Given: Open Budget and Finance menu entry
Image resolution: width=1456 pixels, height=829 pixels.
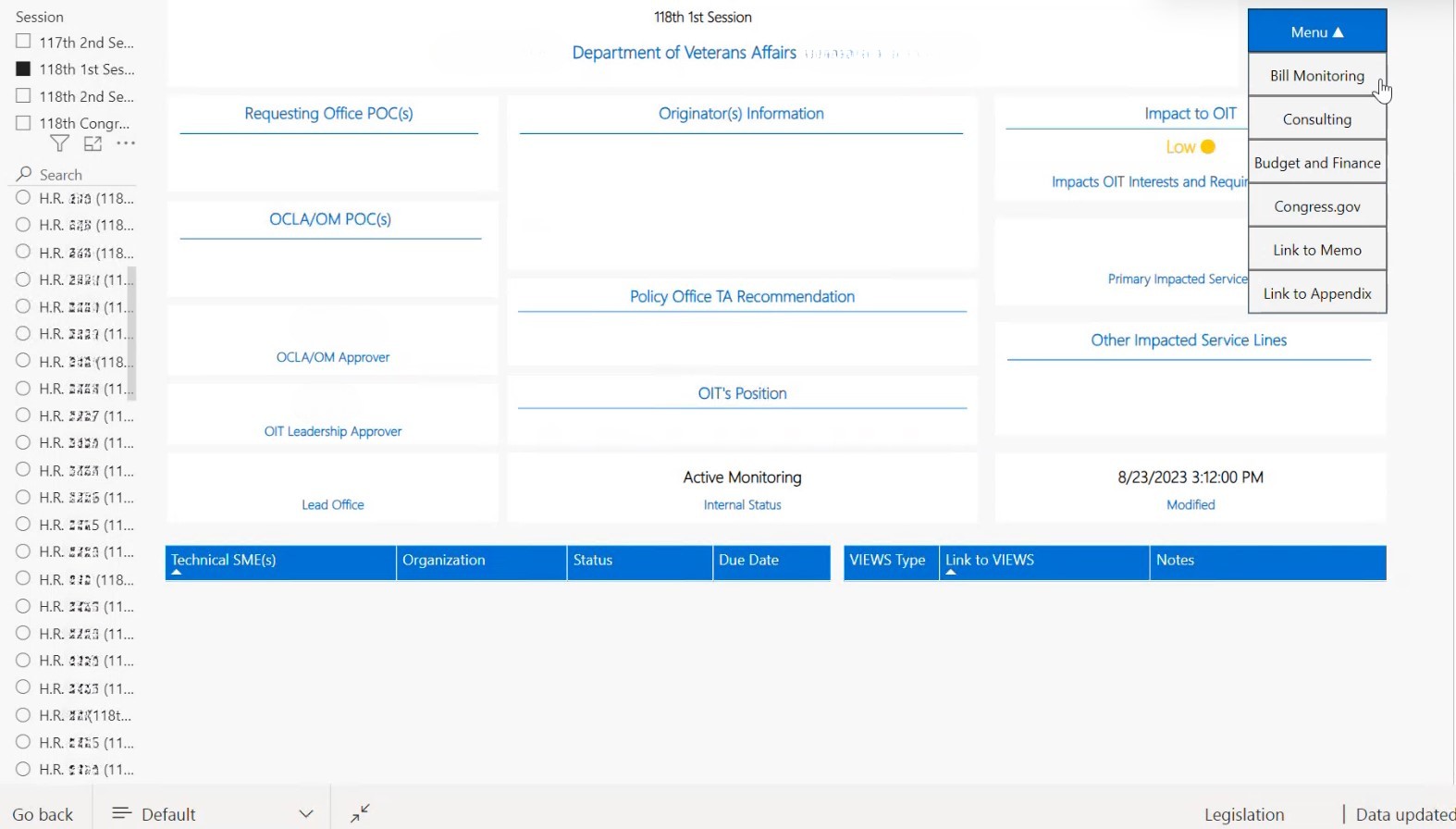Looking at the screenshot, I should 1317,162.
